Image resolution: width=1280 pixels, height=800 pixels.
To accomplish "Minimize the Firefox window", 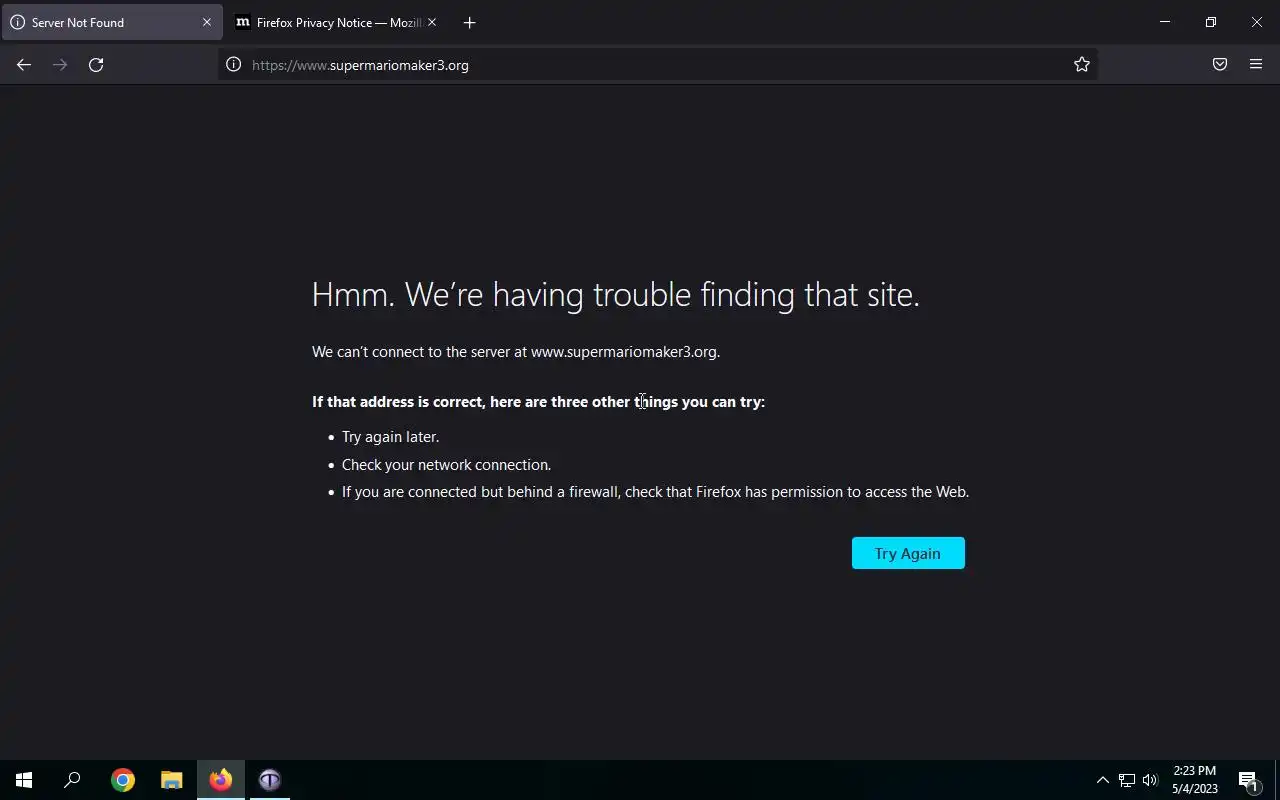I will click(x=1165, y=22).
